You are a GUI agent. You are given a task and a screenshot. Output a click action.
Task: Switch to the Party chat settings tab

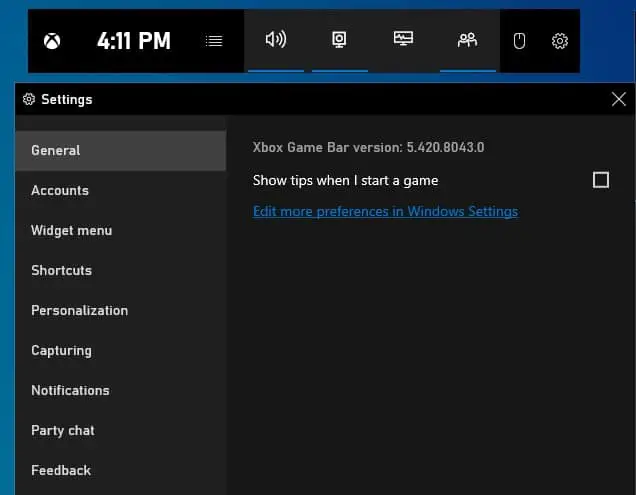point(120,430)
